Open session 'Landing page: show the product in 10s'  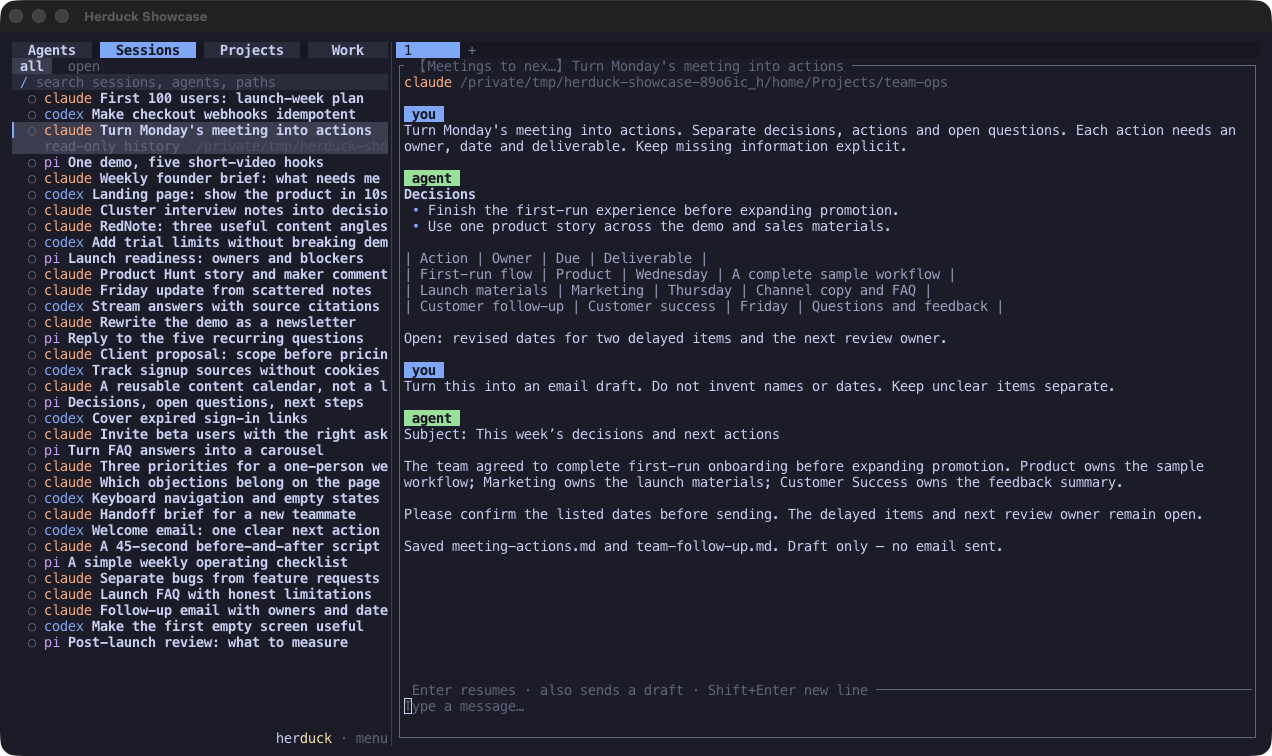point(200,194)
